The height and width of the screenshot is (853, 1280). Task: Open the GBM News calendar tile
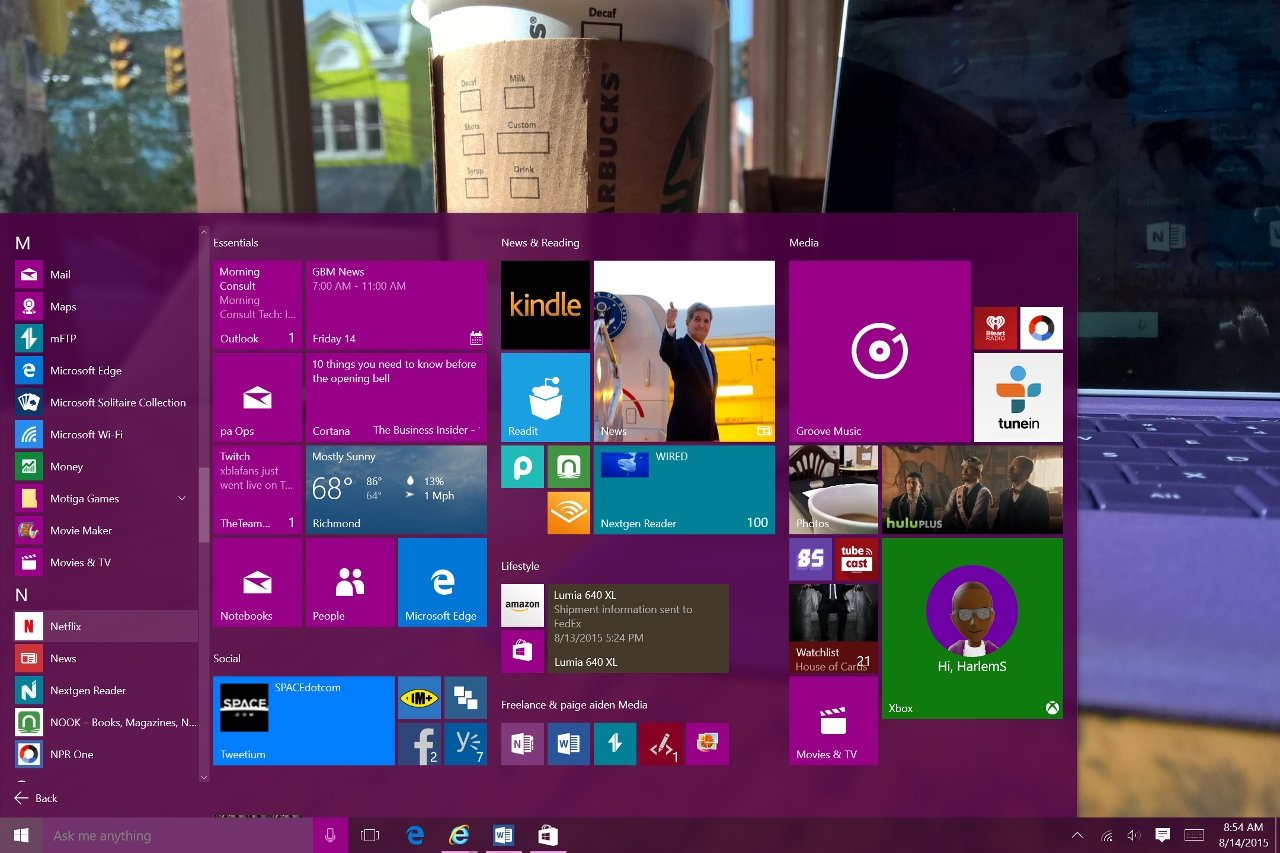pos(396,305)
